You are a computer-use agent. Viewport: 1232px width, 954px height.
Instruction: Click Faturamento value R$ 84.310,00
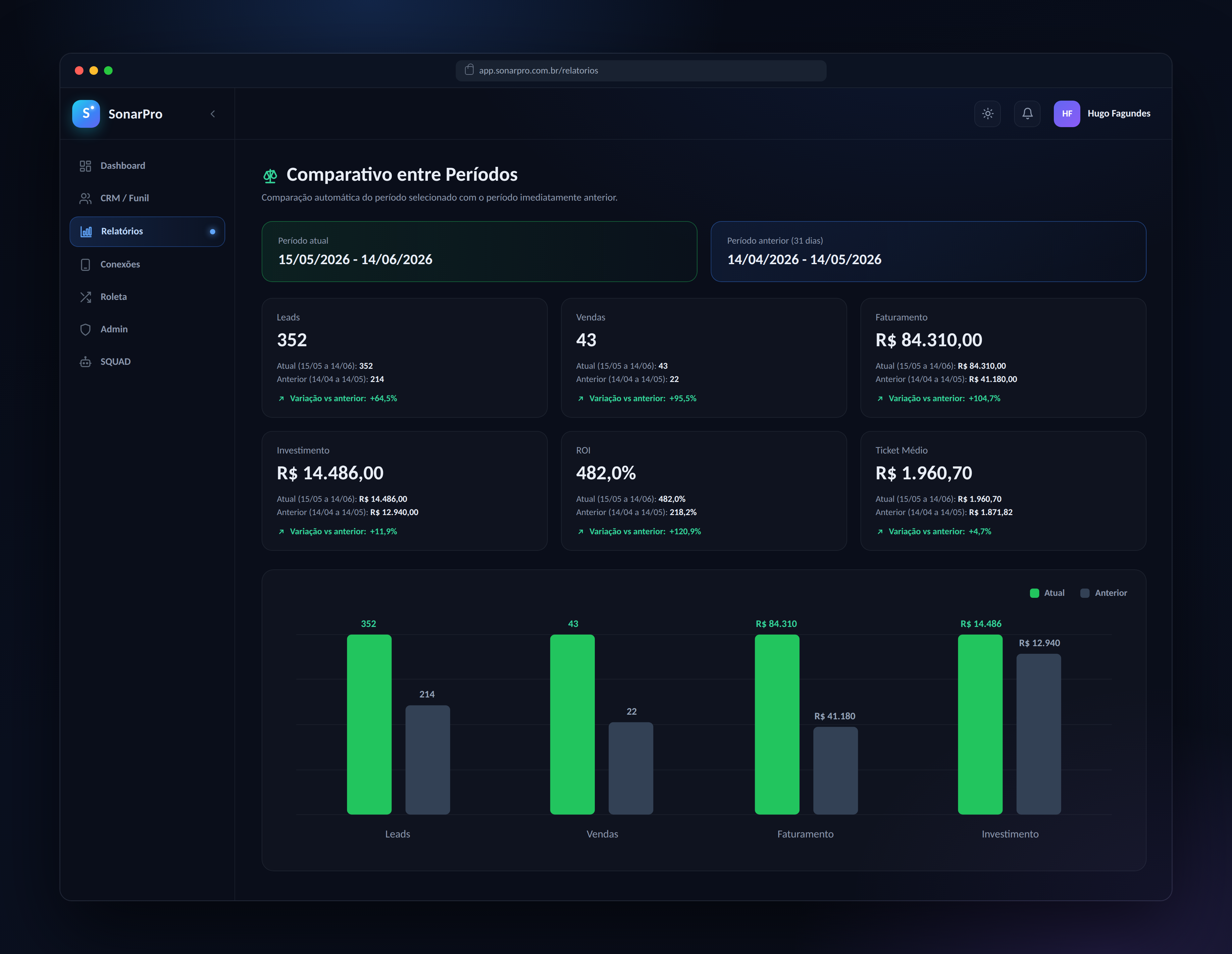[x=929, y=340]
